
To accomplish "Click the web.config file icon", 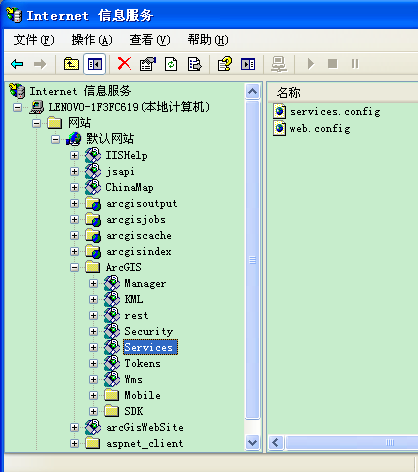I will click(x=279, y=128).
